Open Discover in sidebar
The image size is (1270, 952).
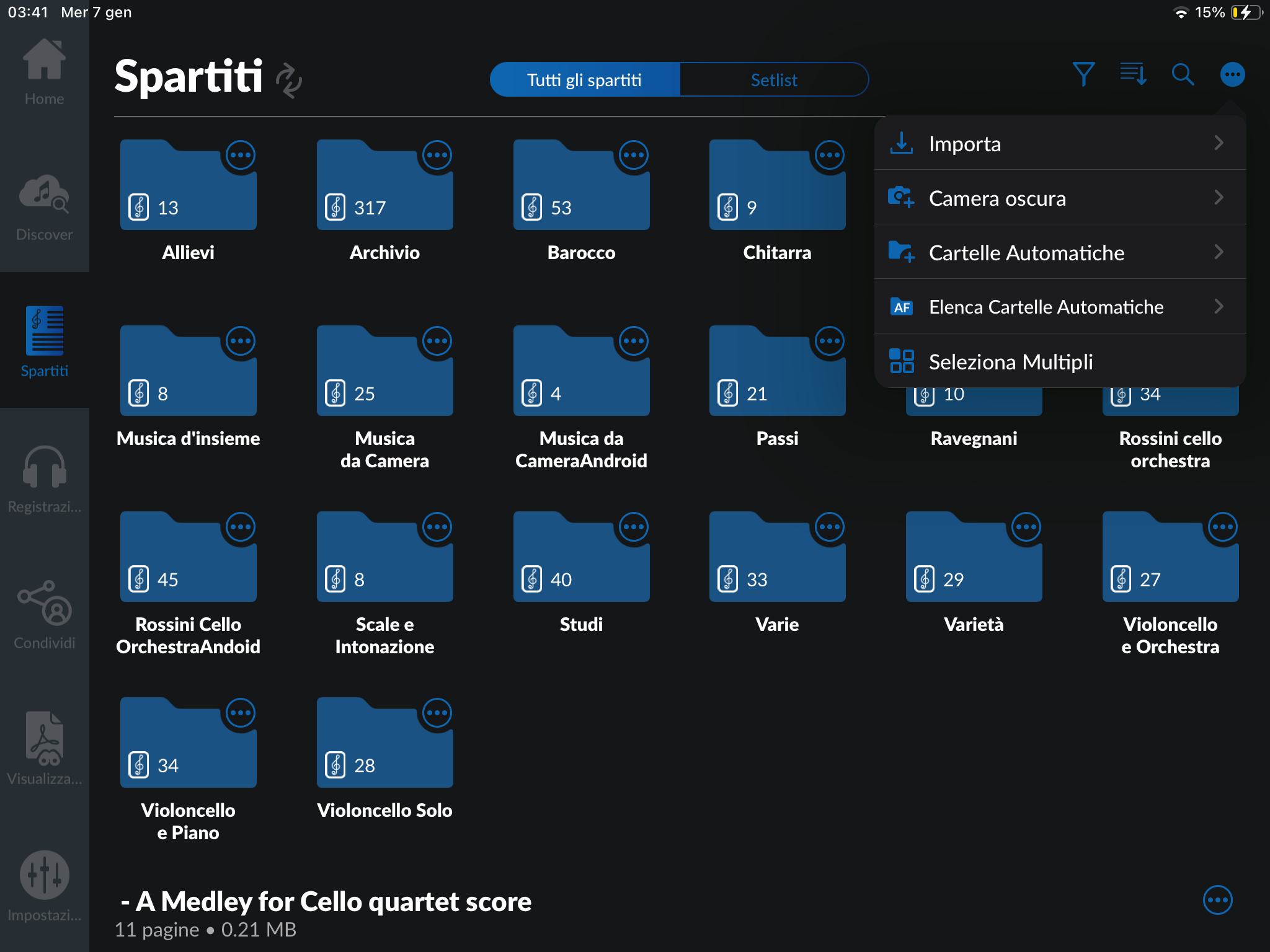(44, 208)
